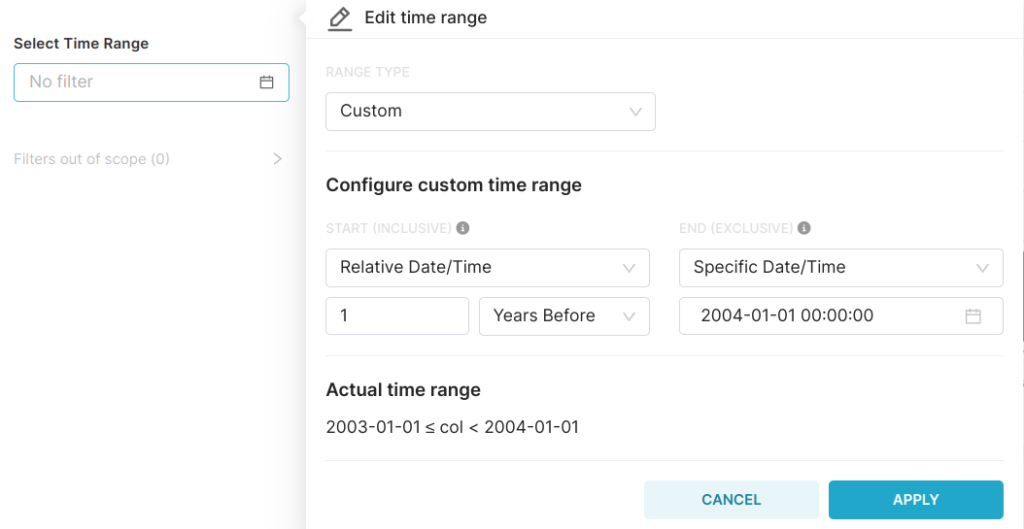This screenshot has width=1024, height=529.
Task: Open the Relative Date/Time start dropdown
Action: click(487, 267)
